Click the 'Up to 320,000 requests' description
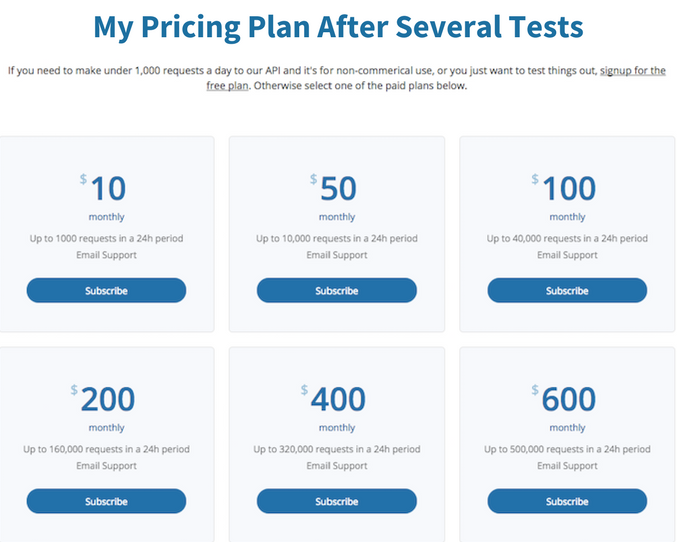Viewport: 677px width, 542px height. (336, 449)
